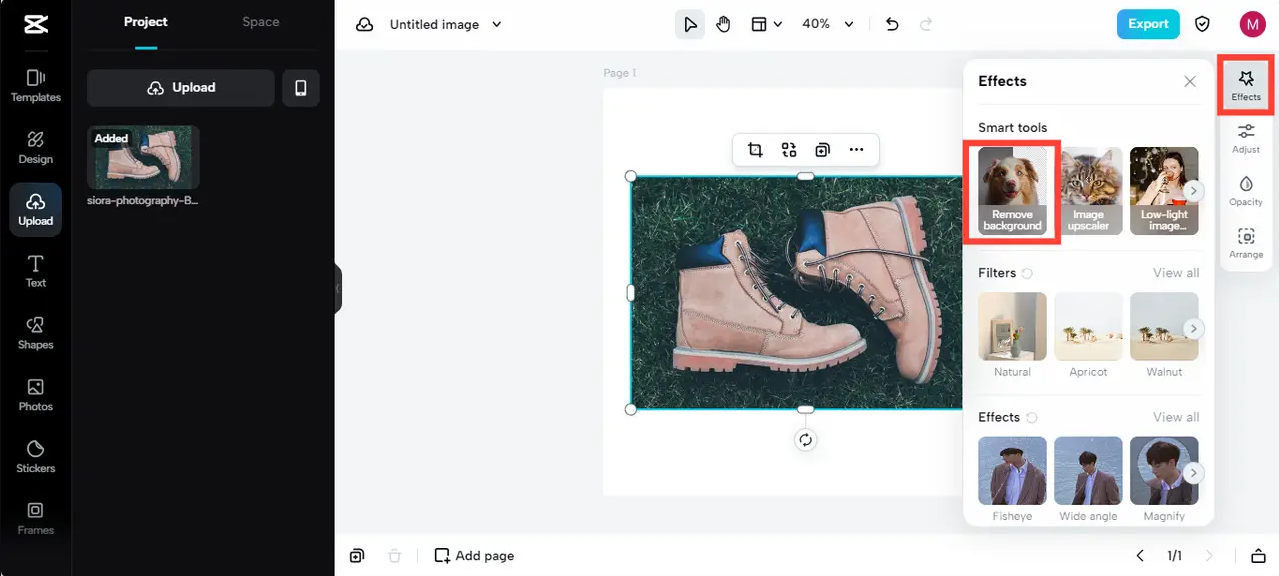
Task: Open the Opacity tool
Action: click(1246, 191)
